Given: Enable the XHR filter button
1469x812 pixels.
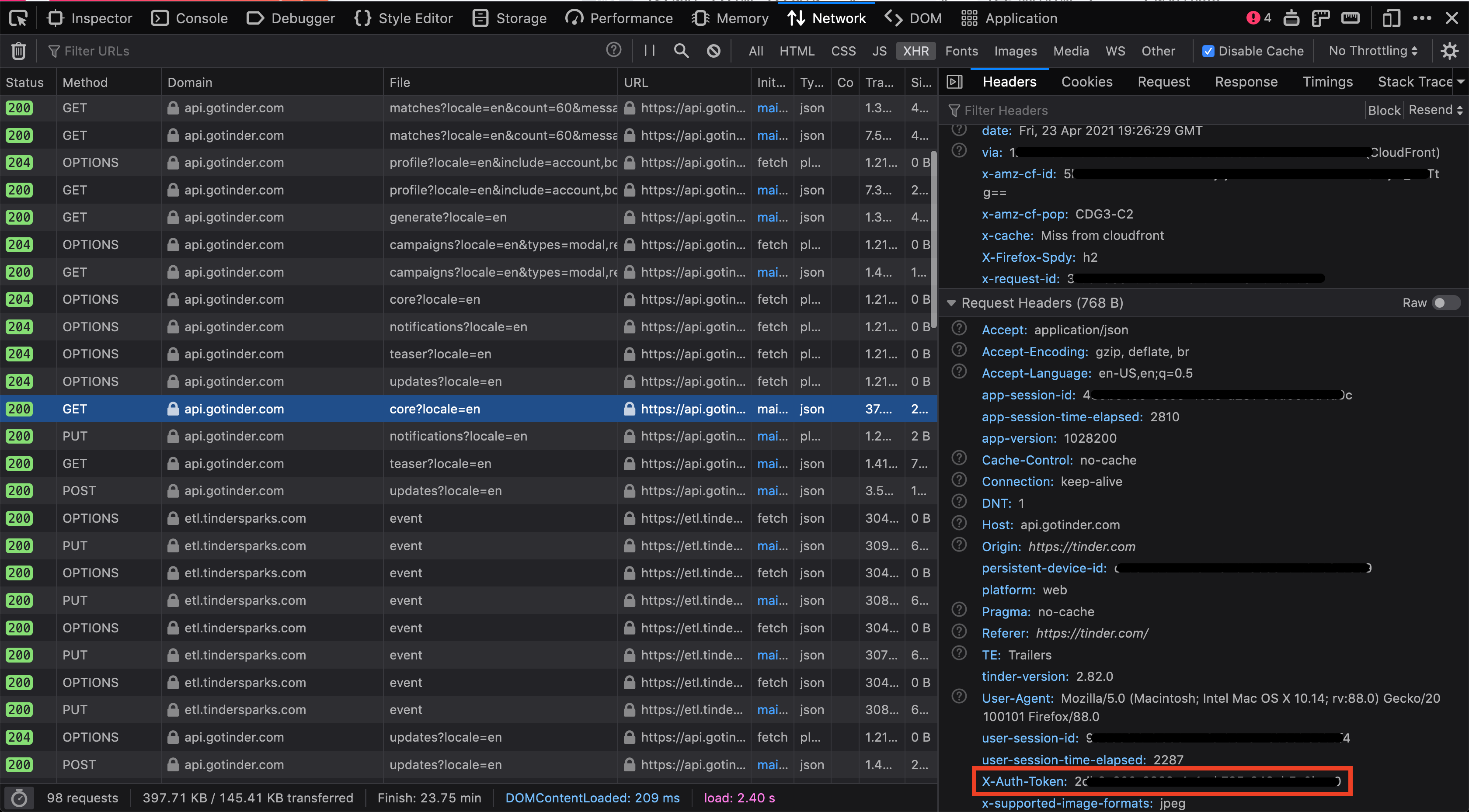Looking at the screenshot, I should coord(915,51).
